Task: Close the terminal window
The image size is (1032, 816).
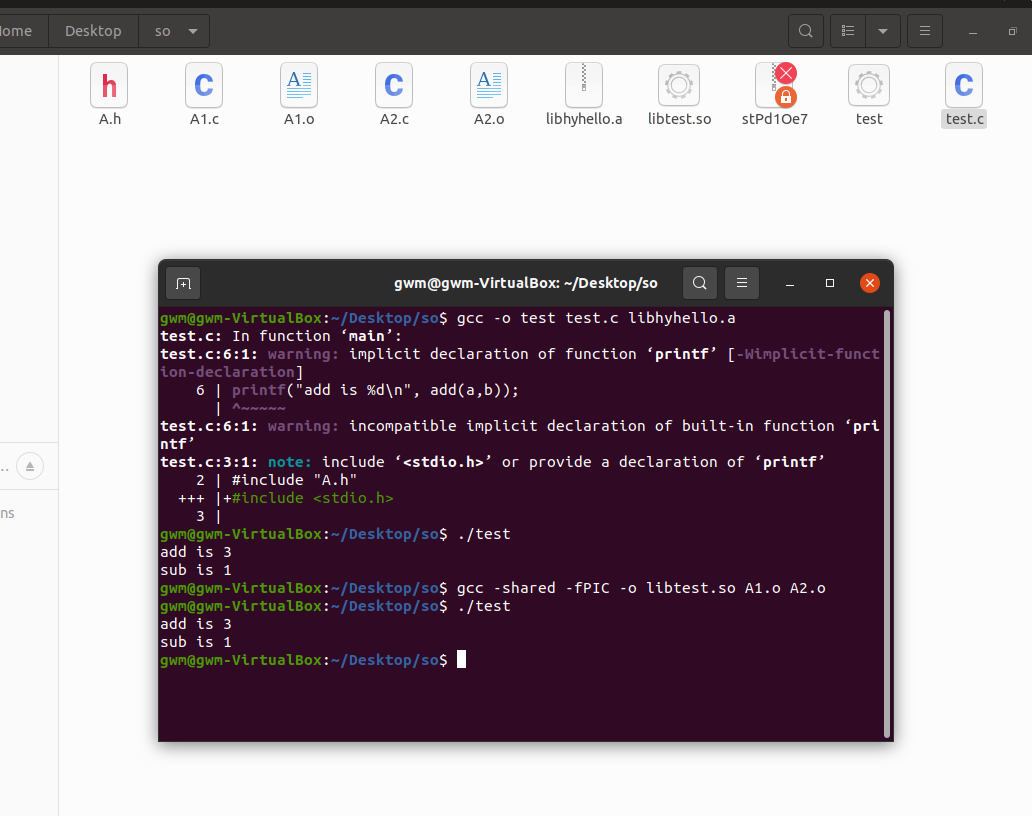Action: pyautogui.click(x=870, y=283)
